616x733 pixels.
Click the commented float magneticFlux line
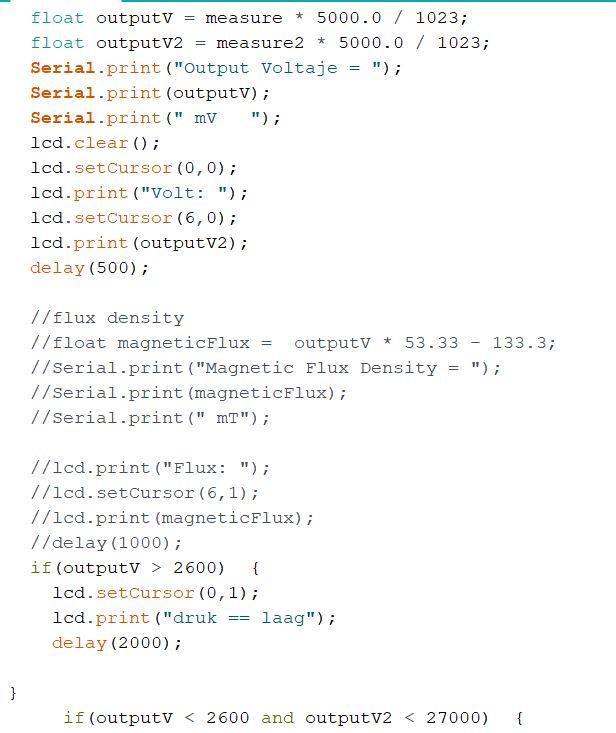[293, 343]
